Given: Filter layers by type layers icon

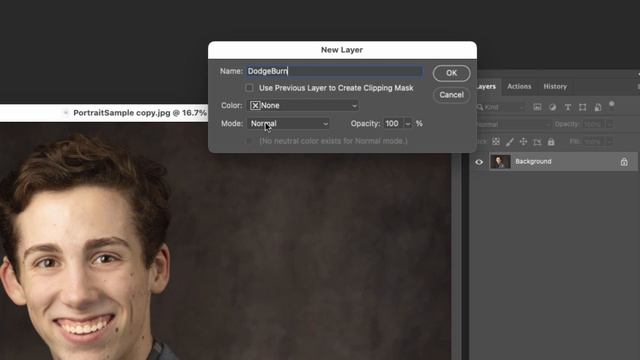Looking at the screenshot, I should point(567,107).
